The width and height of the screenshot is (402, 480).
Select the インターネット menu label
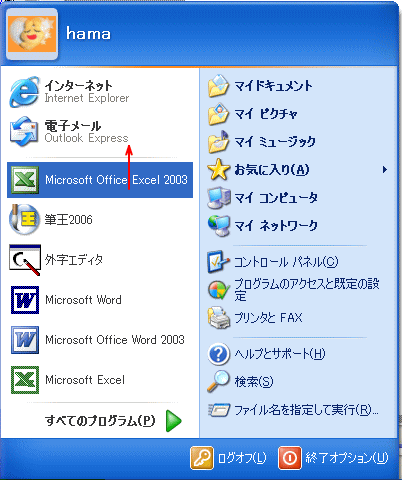[79, 85]
